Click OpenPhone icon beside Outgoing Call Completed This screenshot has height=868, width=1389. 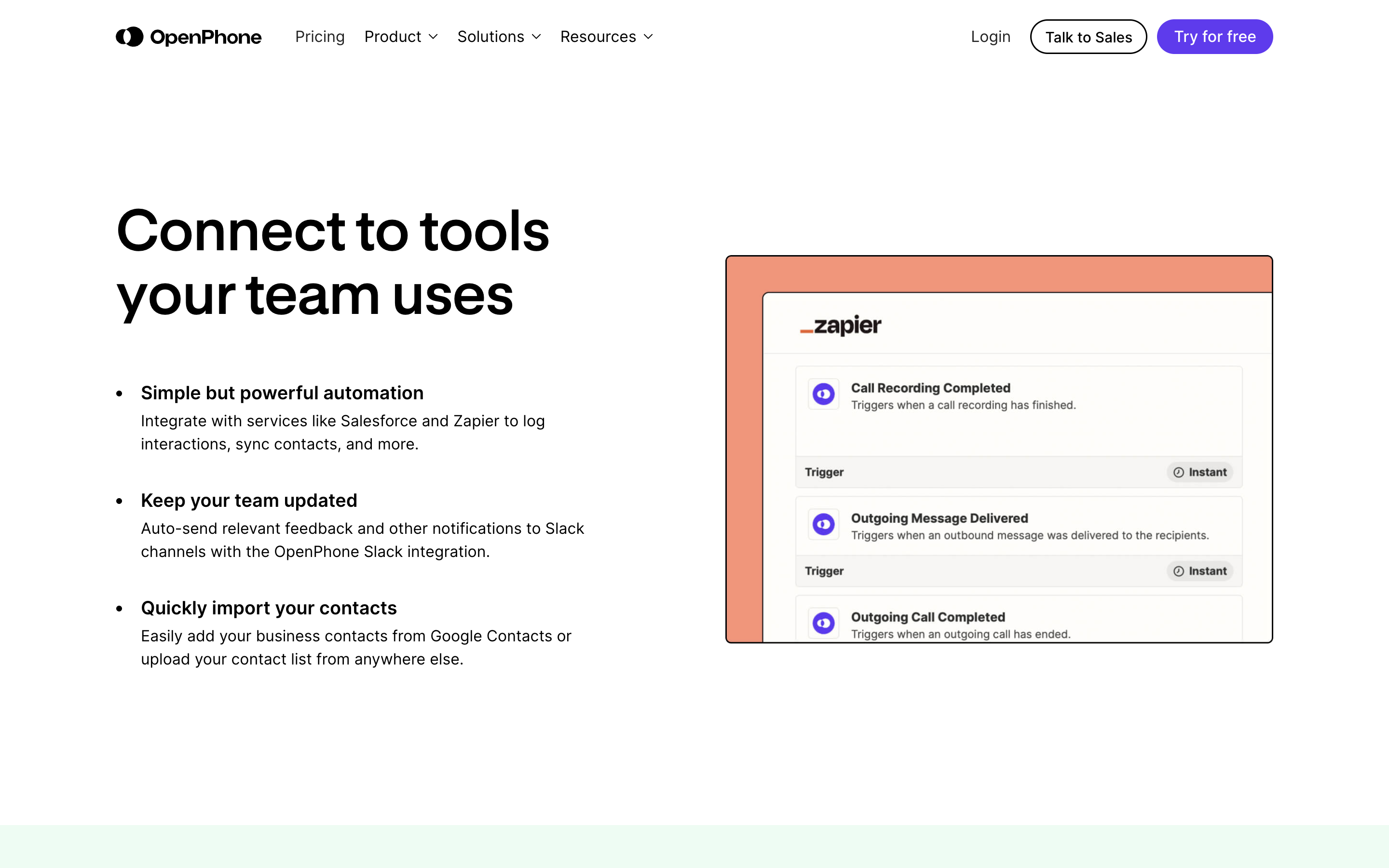pyautogui.click(x=824, y=623)
